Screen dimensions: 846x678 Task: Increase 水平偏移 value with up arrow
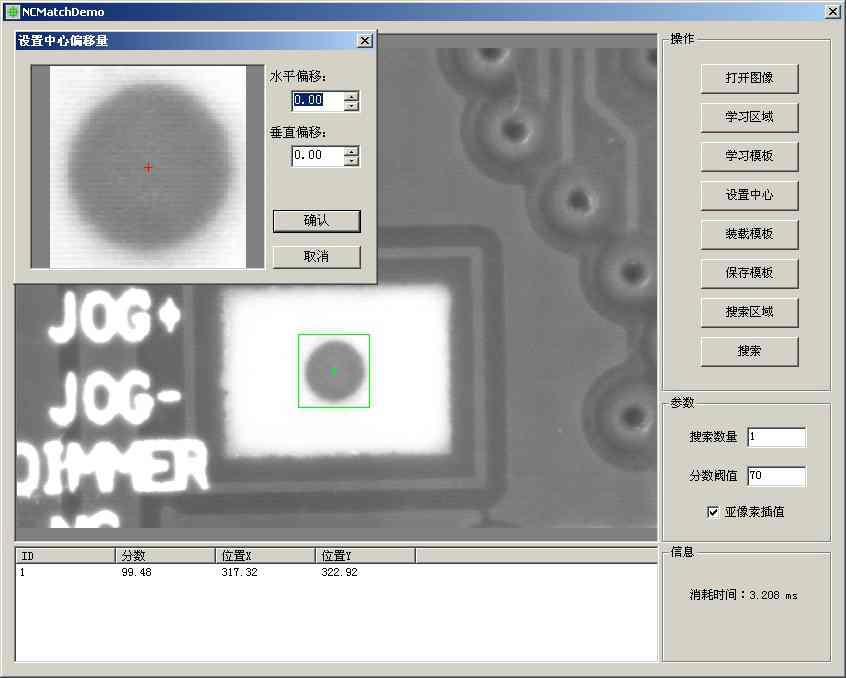coord(351,96)
